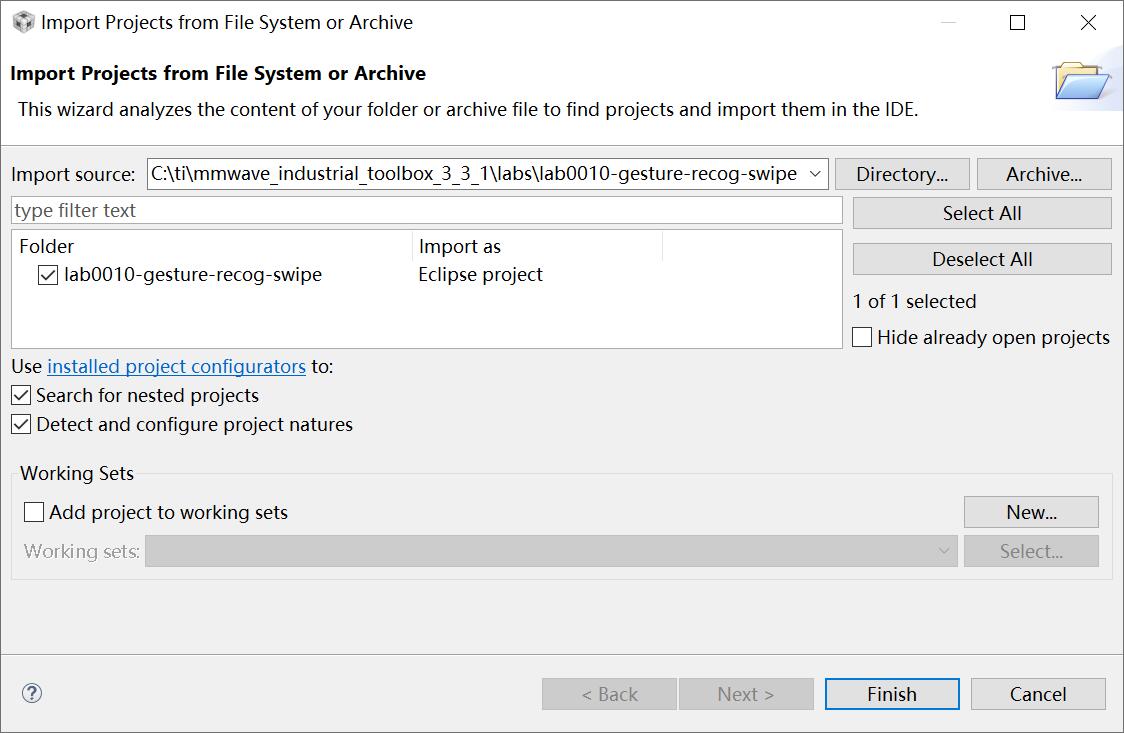The height and width of the screenshot is (733, 1124).
Task: Expand the Import source dropdown
Action: pos(815,174)
